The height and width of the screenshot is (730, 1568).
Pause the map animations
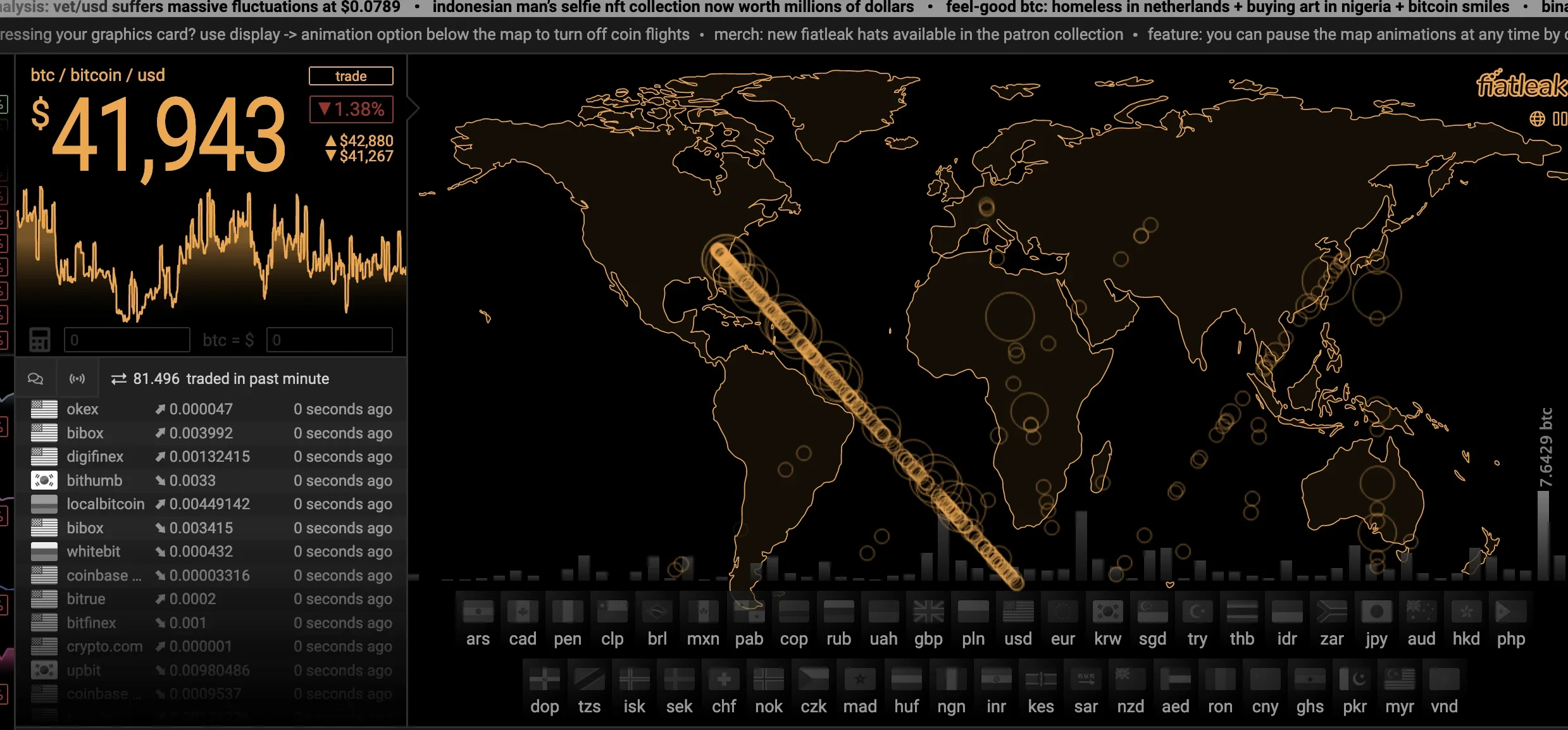pyautogui.click(x=1559, y=118)
